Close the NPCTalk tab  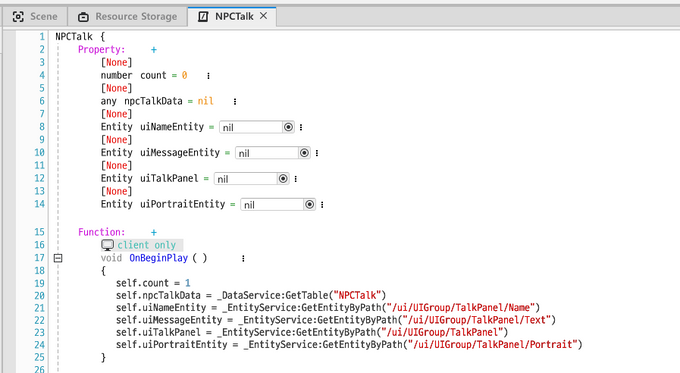pos(263,16)
